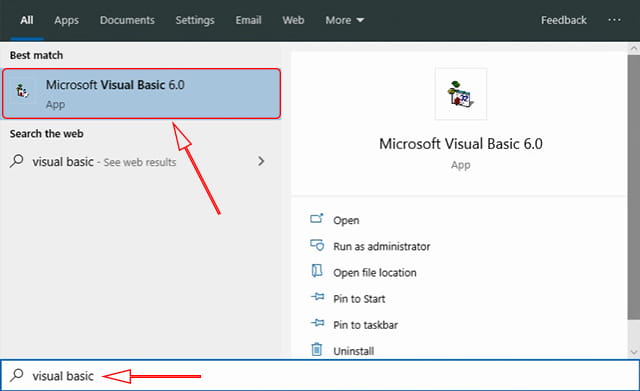Select the Documents tab

coord(127,20)
